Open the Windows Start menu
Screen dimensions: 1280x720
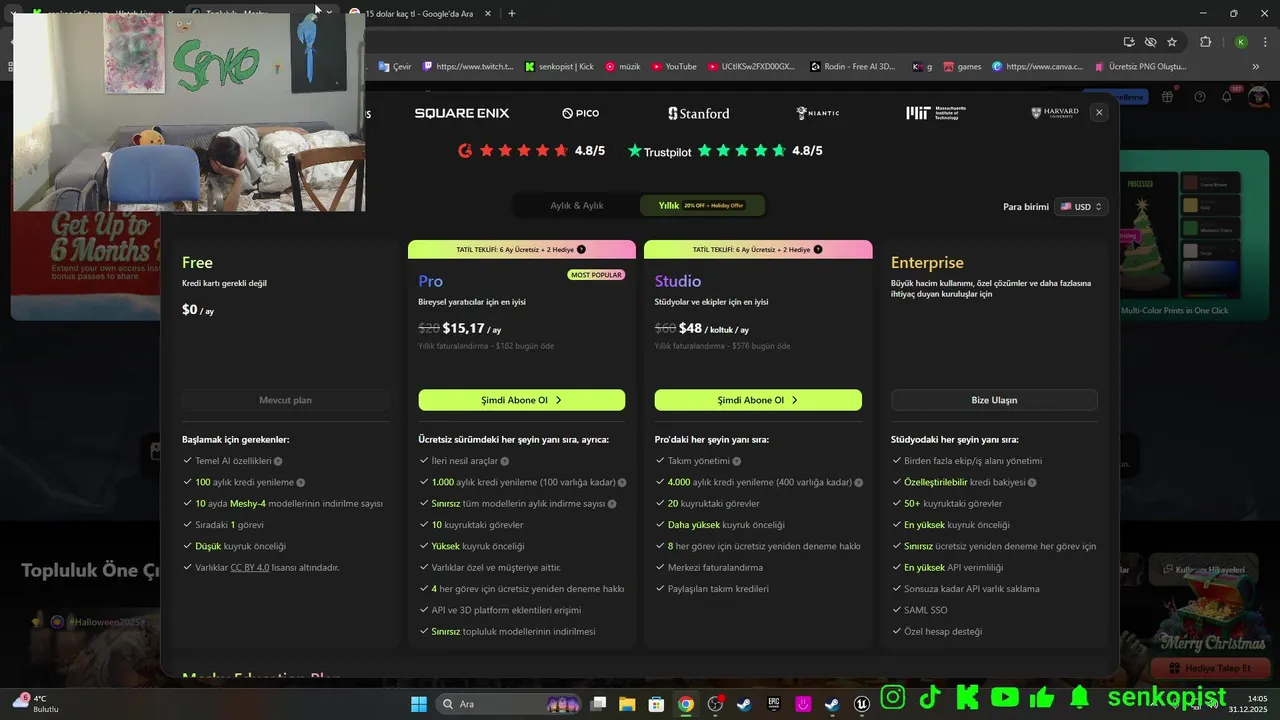tap(418, 704)
